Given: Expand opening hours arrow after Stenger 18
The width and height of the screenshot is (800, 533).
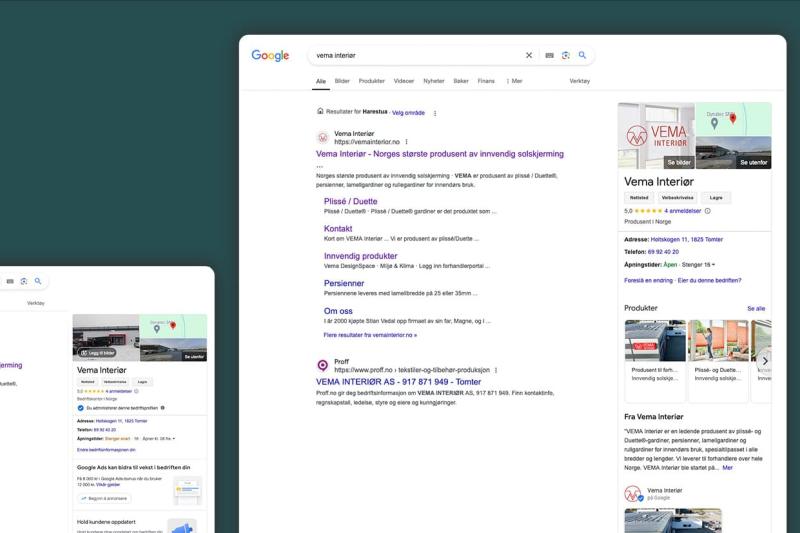Looking at the screenshot, I should pos(713,265).
